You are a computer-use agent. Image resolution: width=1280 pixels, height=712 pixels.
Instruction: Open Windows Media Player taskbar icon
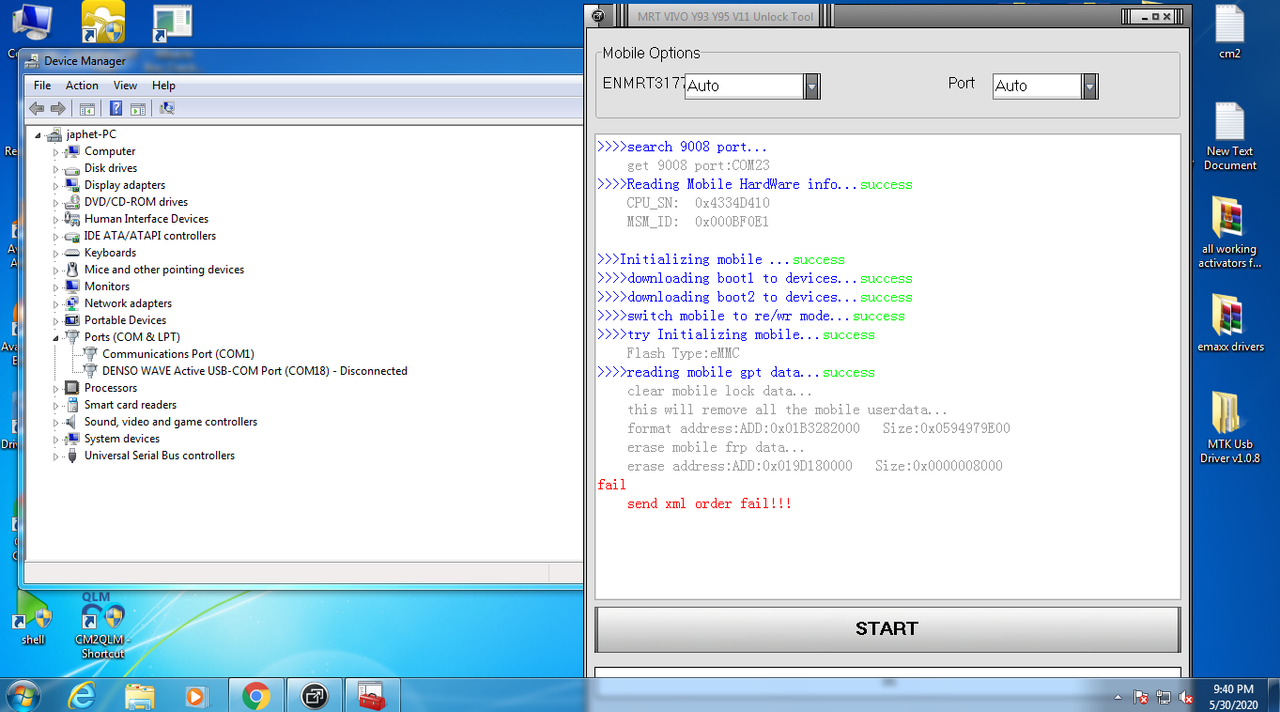pyautogui.click(x=197, y=694)
